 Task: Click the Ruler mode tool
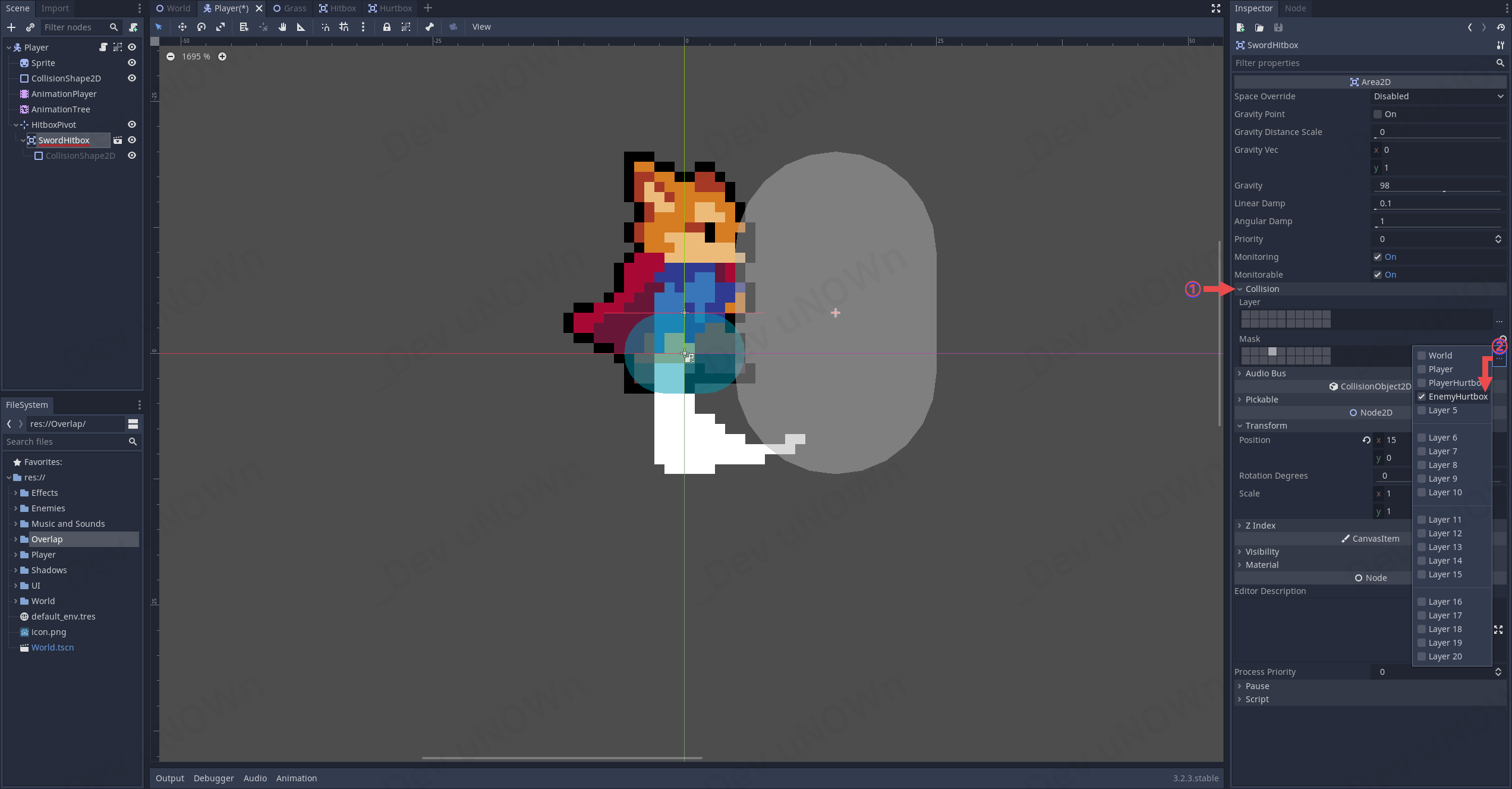point(301,27)
